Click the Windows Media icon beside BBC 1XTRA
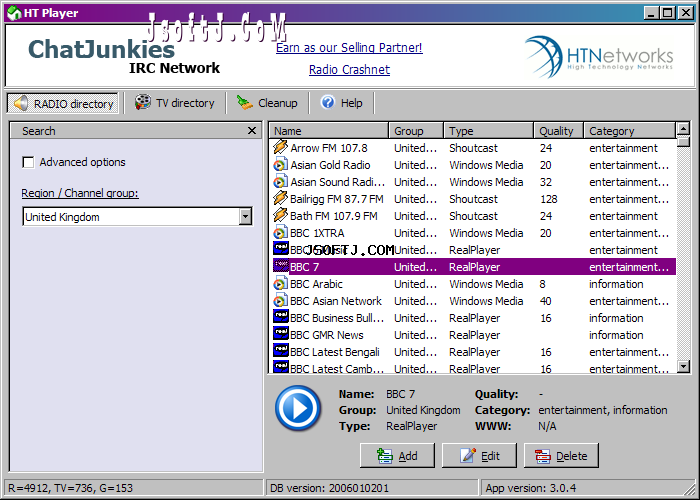700x500 pixels. [280, 232]
